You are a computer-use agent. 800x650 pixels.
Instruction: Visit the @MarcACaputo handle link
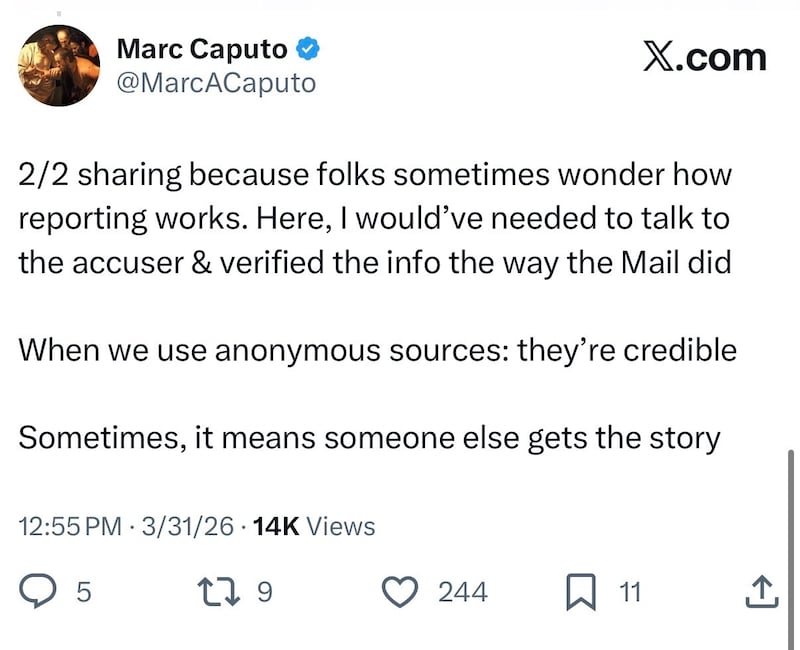coord(216,82)
